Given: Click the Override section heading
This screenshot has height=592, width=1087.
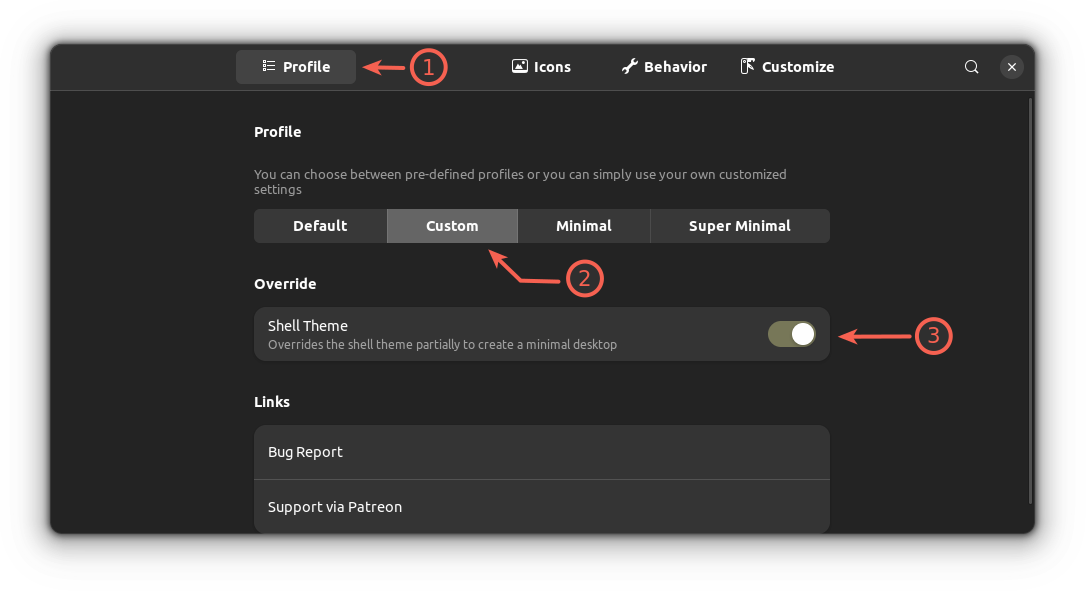Looking at the screenshot, I should pyautogui.click(x=285, y=284).
